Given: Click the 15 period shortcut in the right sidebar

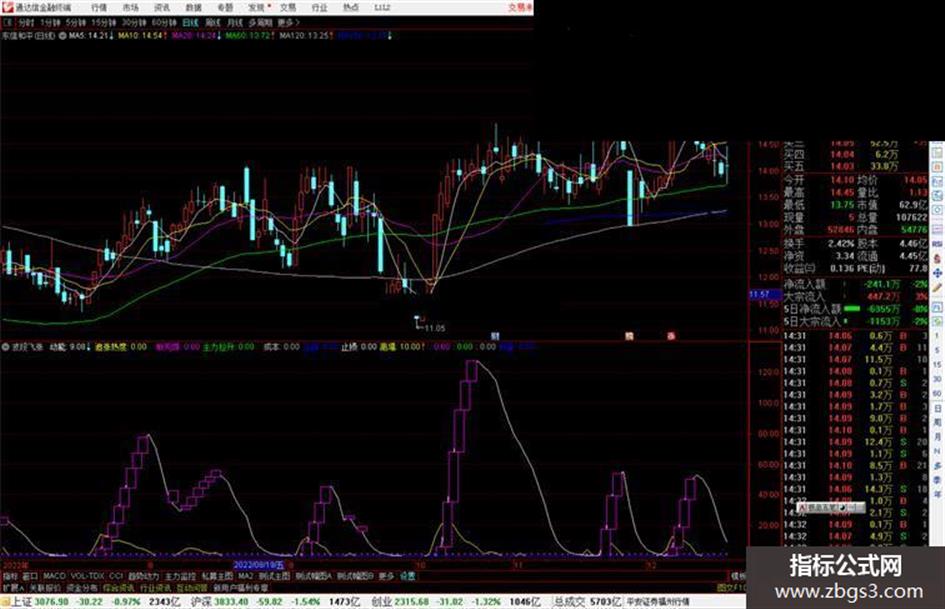Looking at the screenshot, I should pyautogui.click(x=937, y=365).
